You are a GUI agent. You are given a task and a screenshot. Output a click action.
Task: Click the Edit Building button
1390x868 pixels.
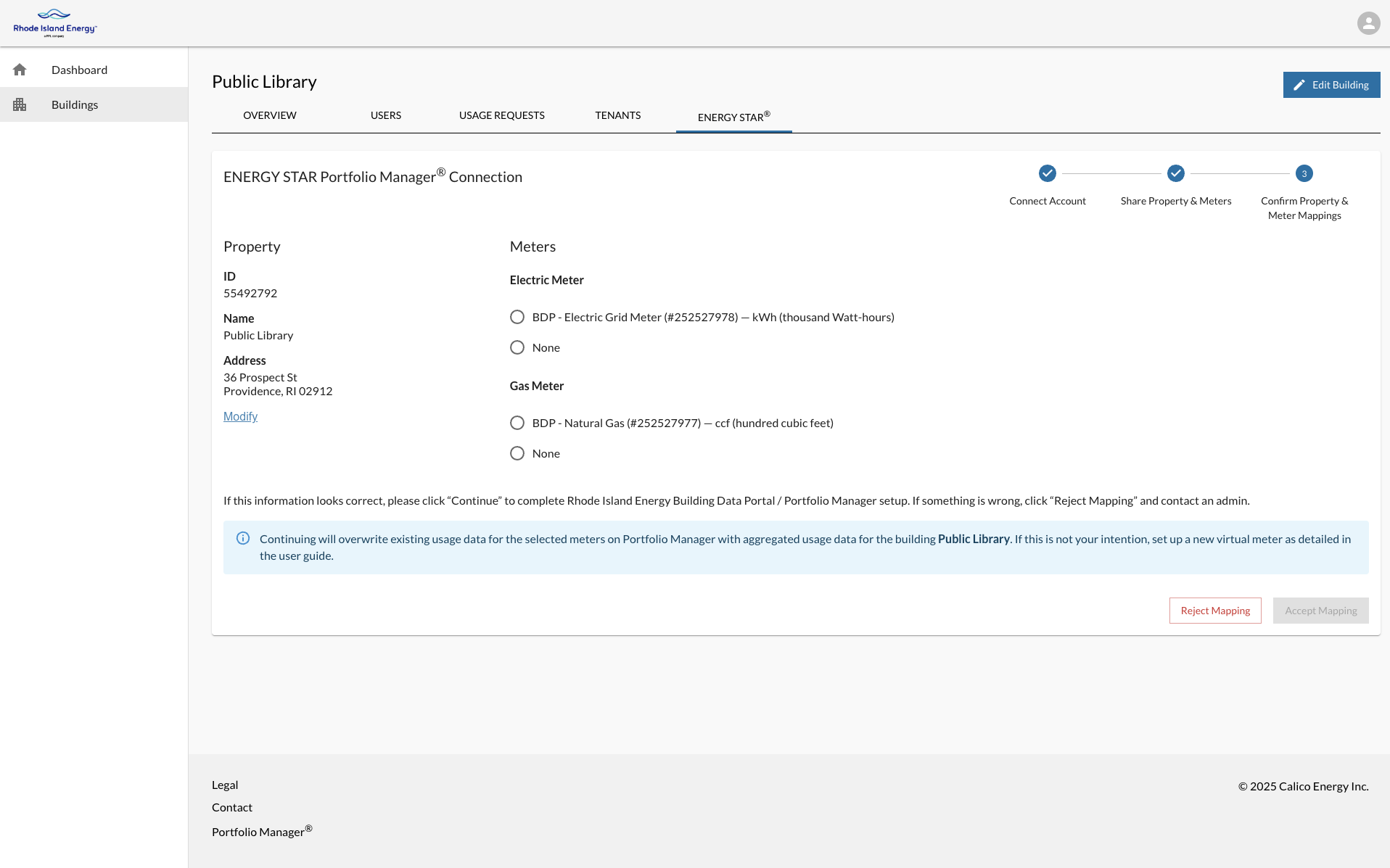[x=1331, y=85]
